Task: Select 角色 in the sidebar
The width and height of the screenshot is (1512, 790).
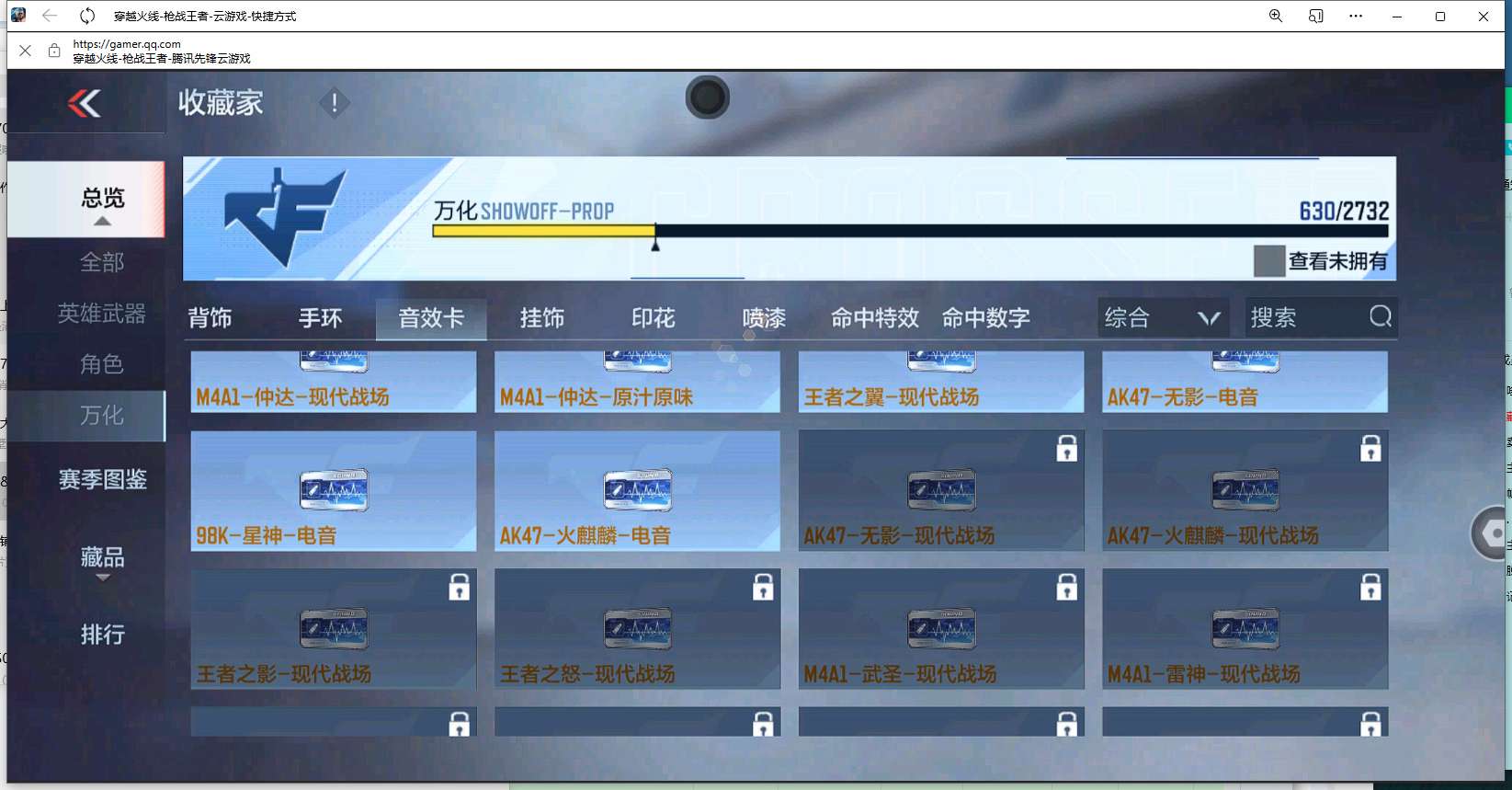Action: [102, 364]
